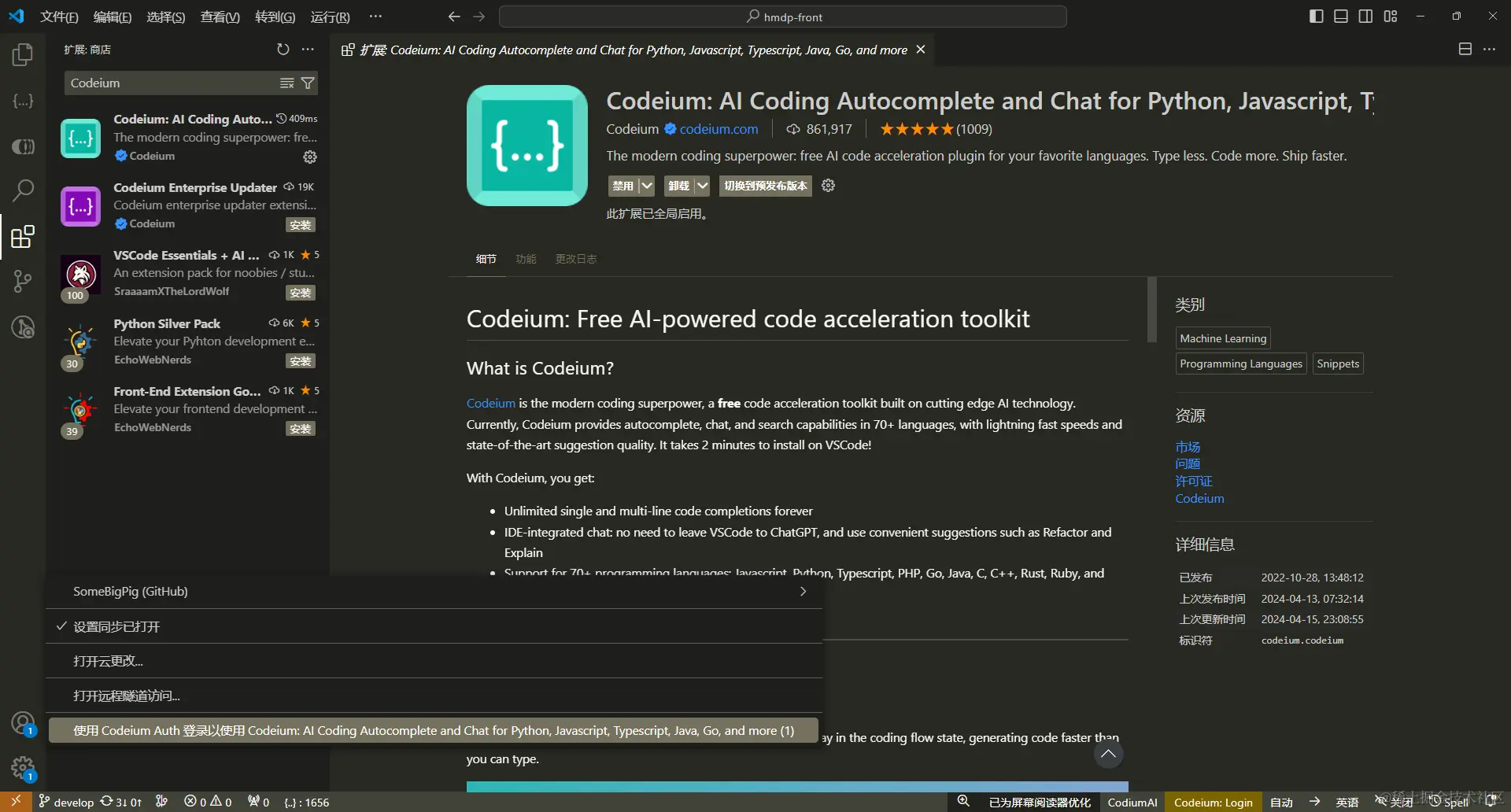Screen dimensions: 1511x812
Task: Refresh the extensions marketplace list
Action: pos(283,50)
